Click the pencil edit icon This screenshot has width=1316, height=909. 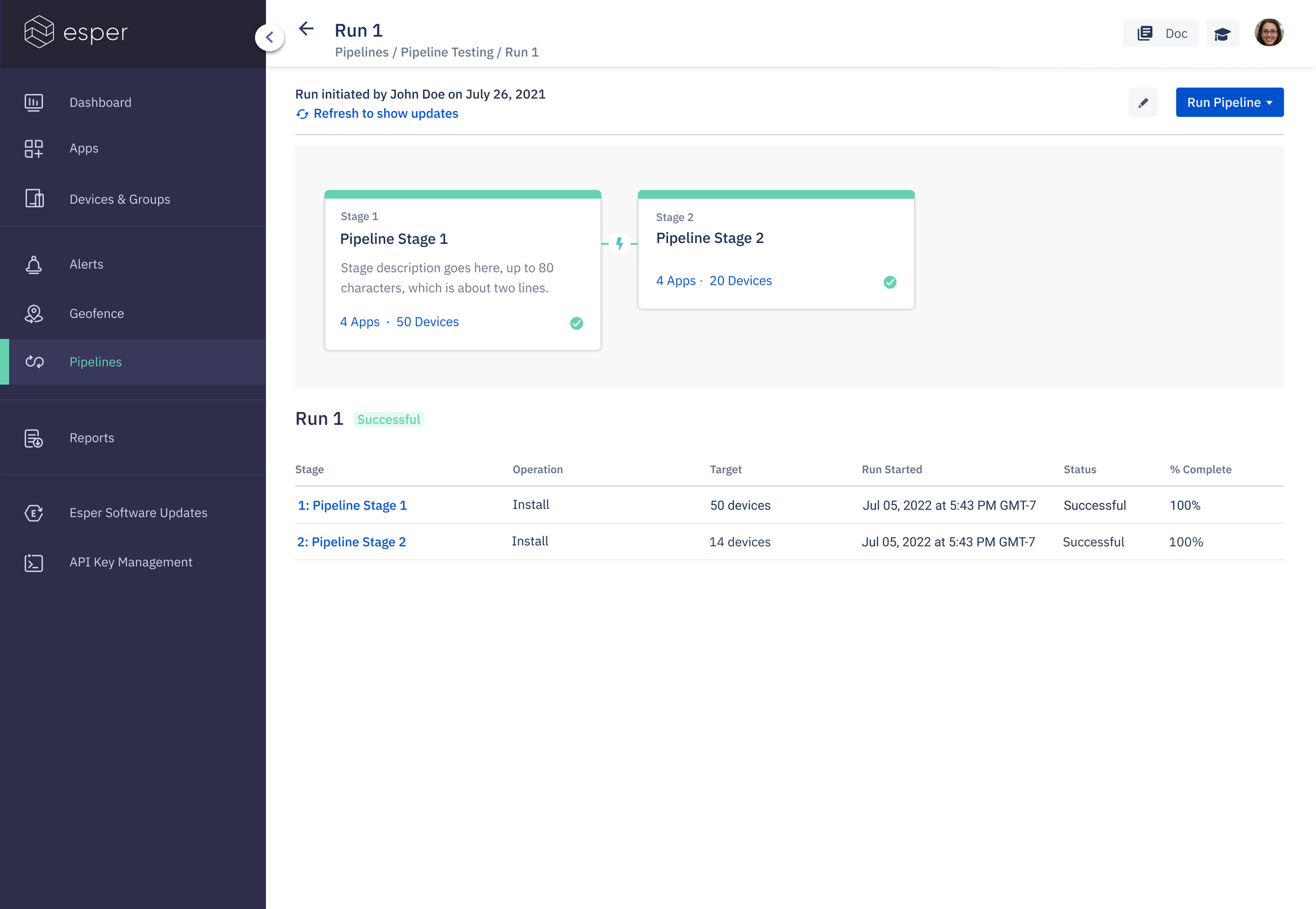pos(1142,103)
